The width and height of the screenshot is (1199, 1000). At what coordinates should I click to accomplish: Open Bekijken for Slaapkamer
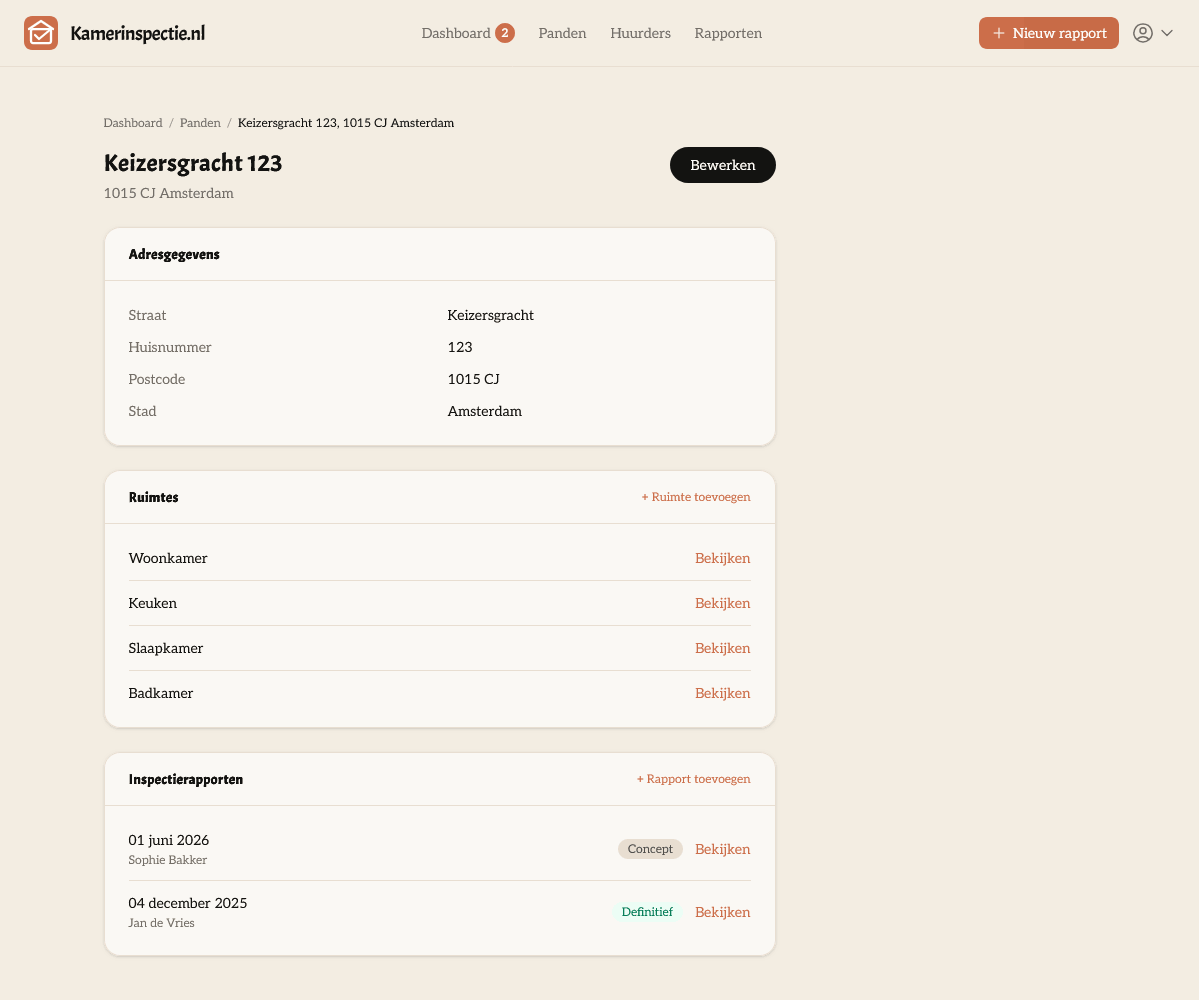click(723, 648)
